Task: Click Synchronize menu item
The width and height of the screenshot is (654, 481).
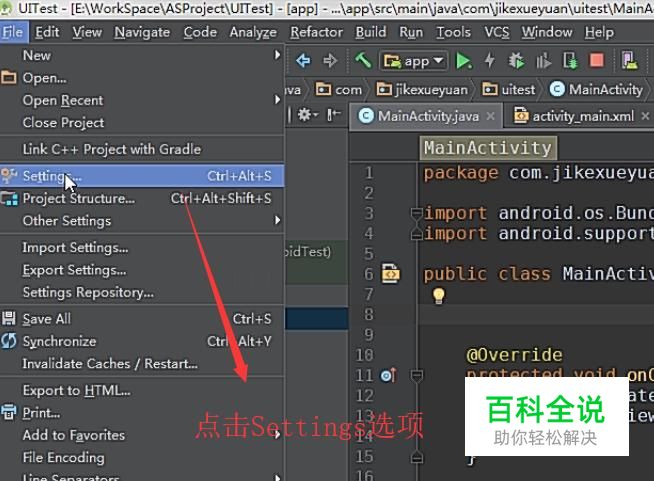Action: (x=142, y=341)
